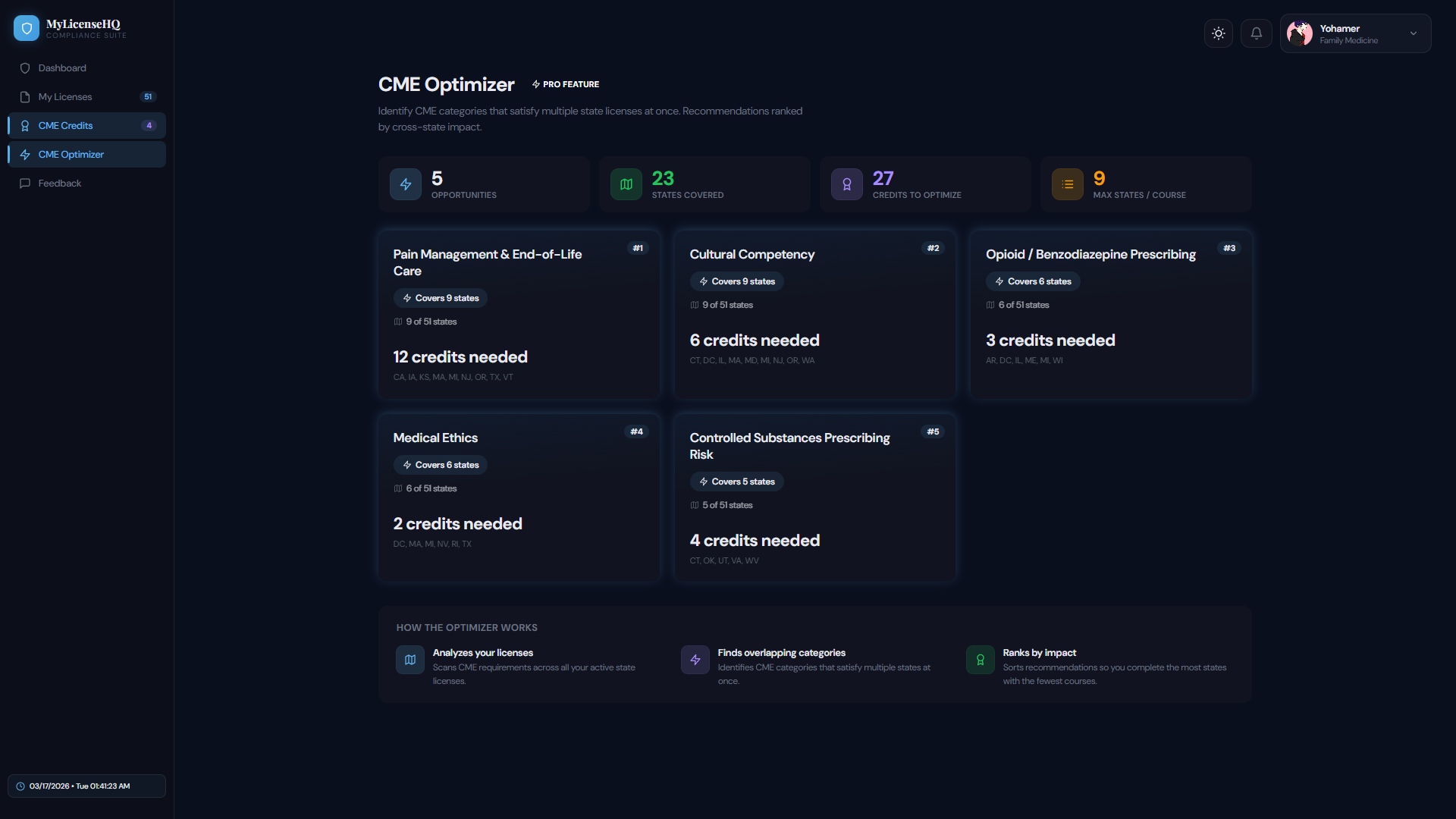Toggle light mode with the sun icon
1456x819 pixels.
point(1219,33)
